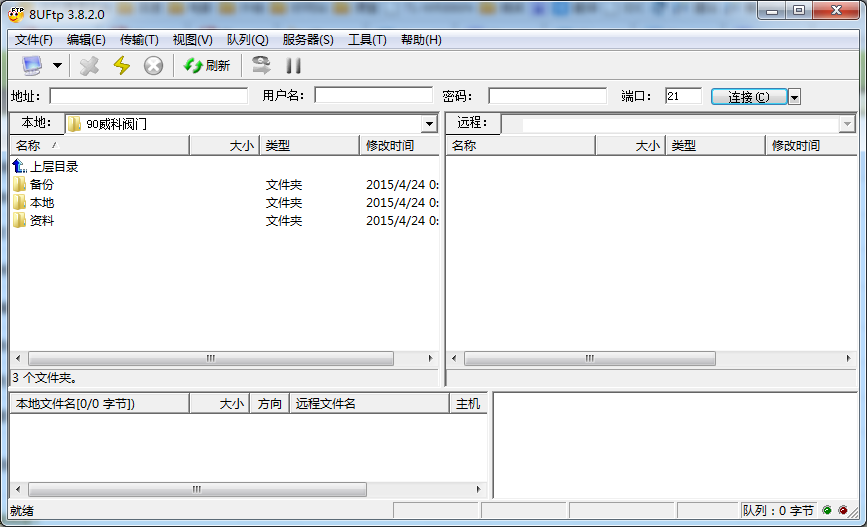Screen dimensions: 867x527
Task: Click remote pane 大小 column header
Action: click(x=630, y=145)
